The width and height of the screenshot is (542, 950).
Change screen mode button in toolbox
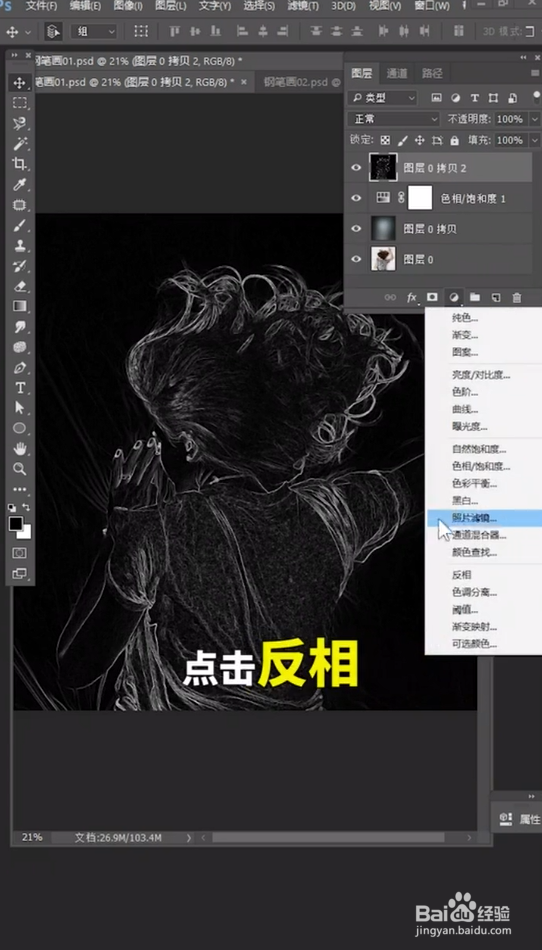pyautogui.click(x=20, y=573)
